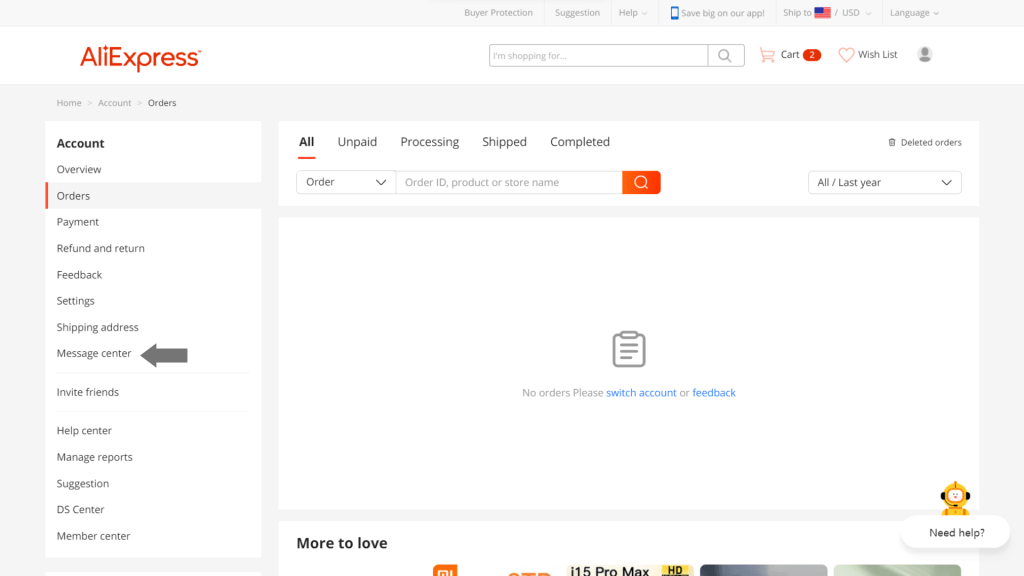Open the shopping Cart icon
This screenshot has width=1024, height=576.
767,55
